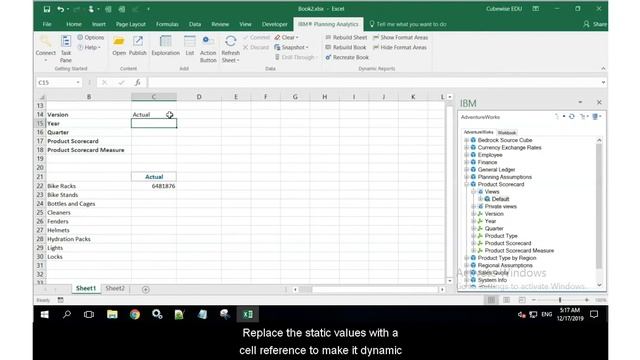
Task: Insert an Exploration from ribbon
Action: click(165, 45)
